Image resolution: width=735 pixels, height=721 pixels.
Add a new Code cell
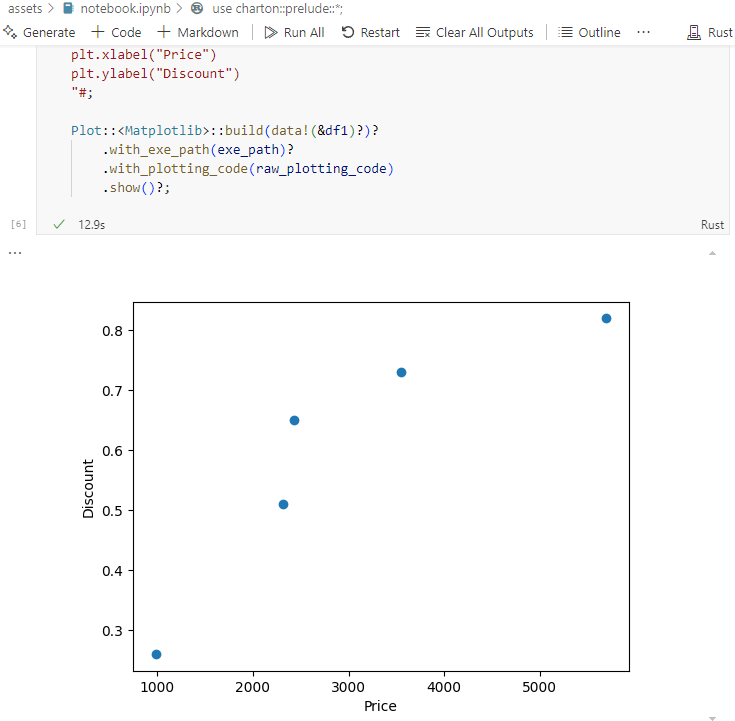point(117,32)
